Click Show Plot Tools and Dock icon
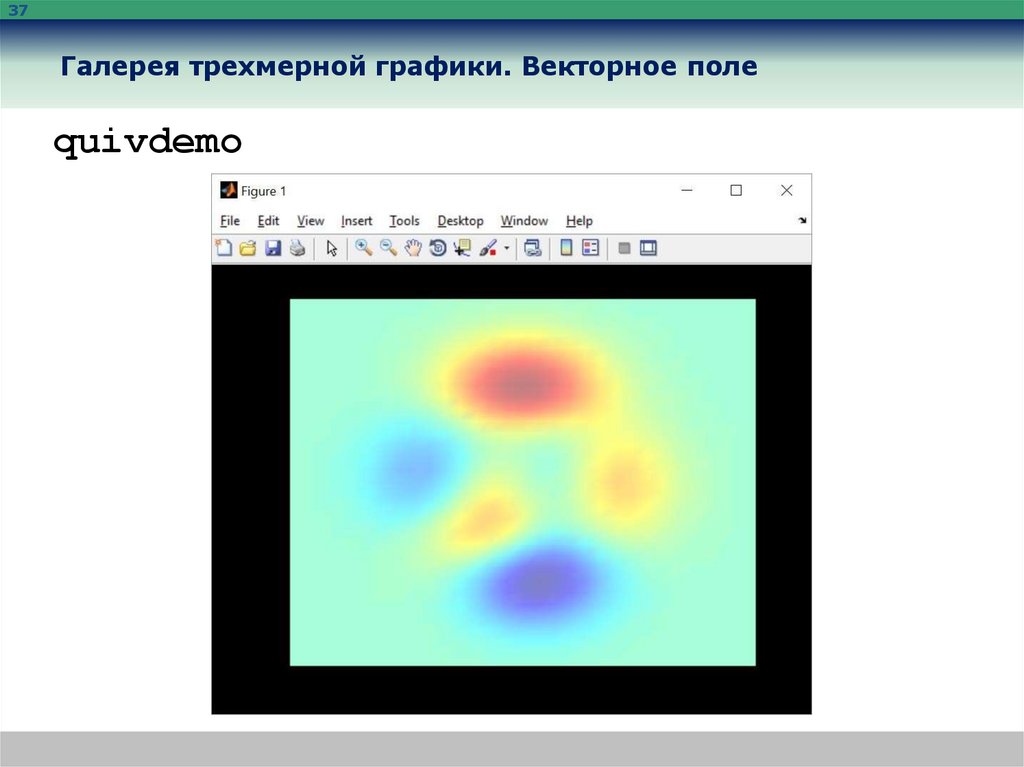The image size is (1024, 767). [x=648, y=248]
